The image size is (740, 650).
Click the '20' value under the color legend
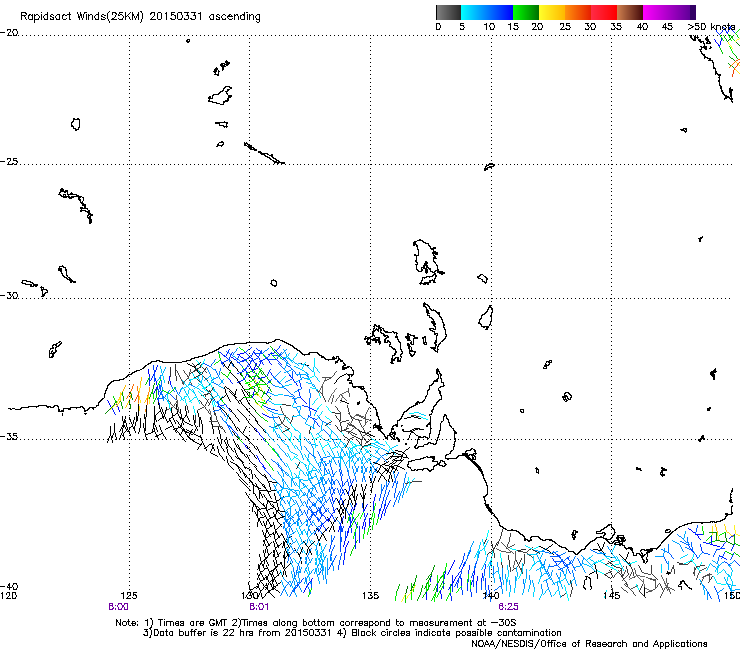click(x=537, y=27)
